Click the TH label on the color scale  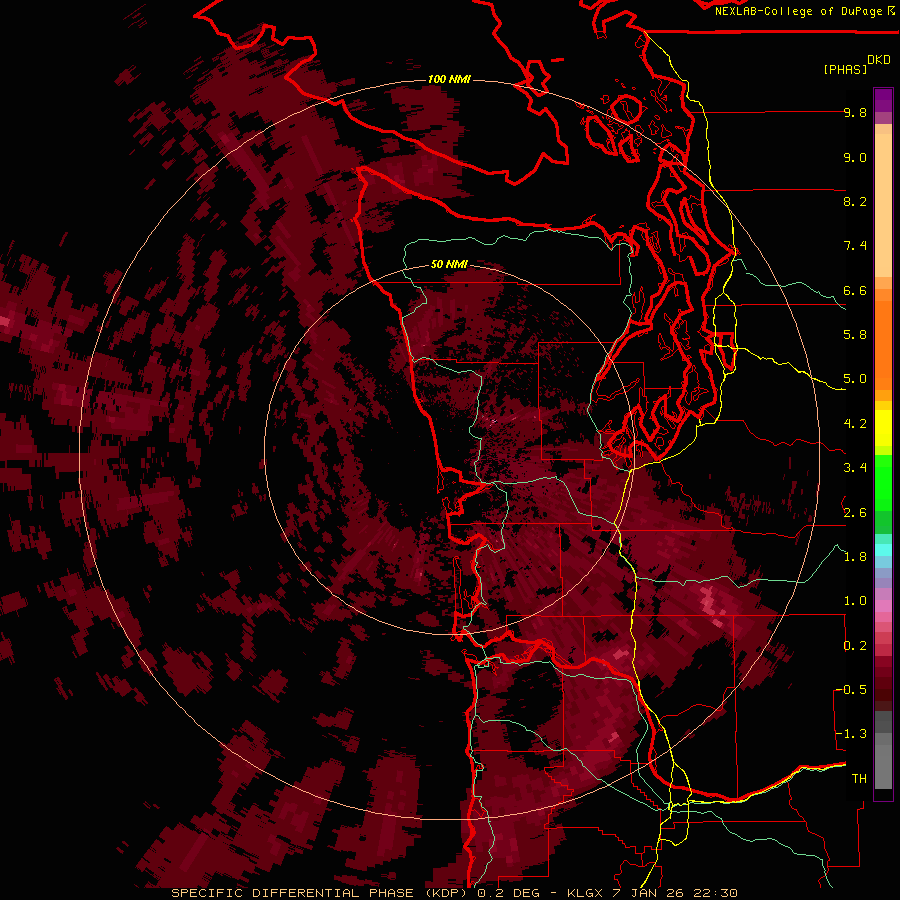(859, 779)
